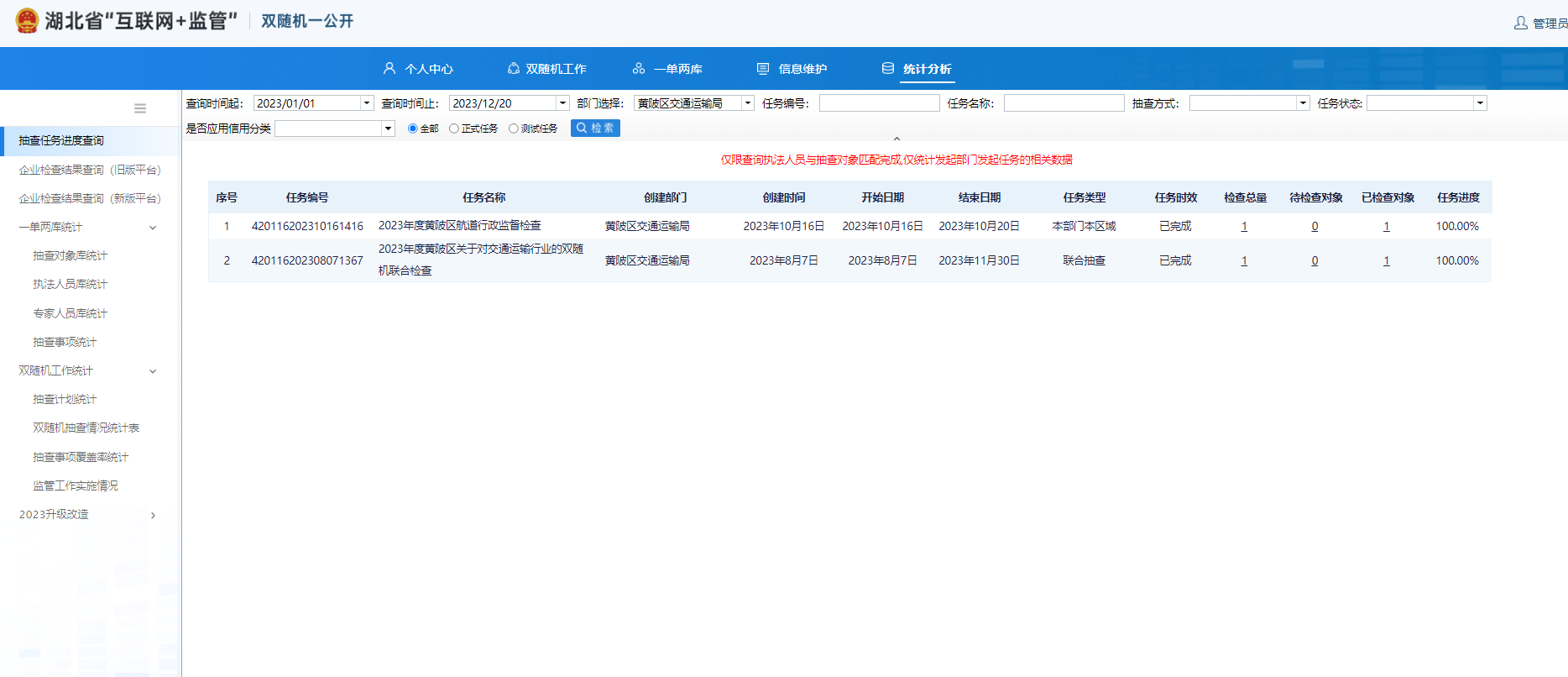Open 企业检查结果查询 (新版平台) menu item
1568x677 pixels.
[89, 198]
